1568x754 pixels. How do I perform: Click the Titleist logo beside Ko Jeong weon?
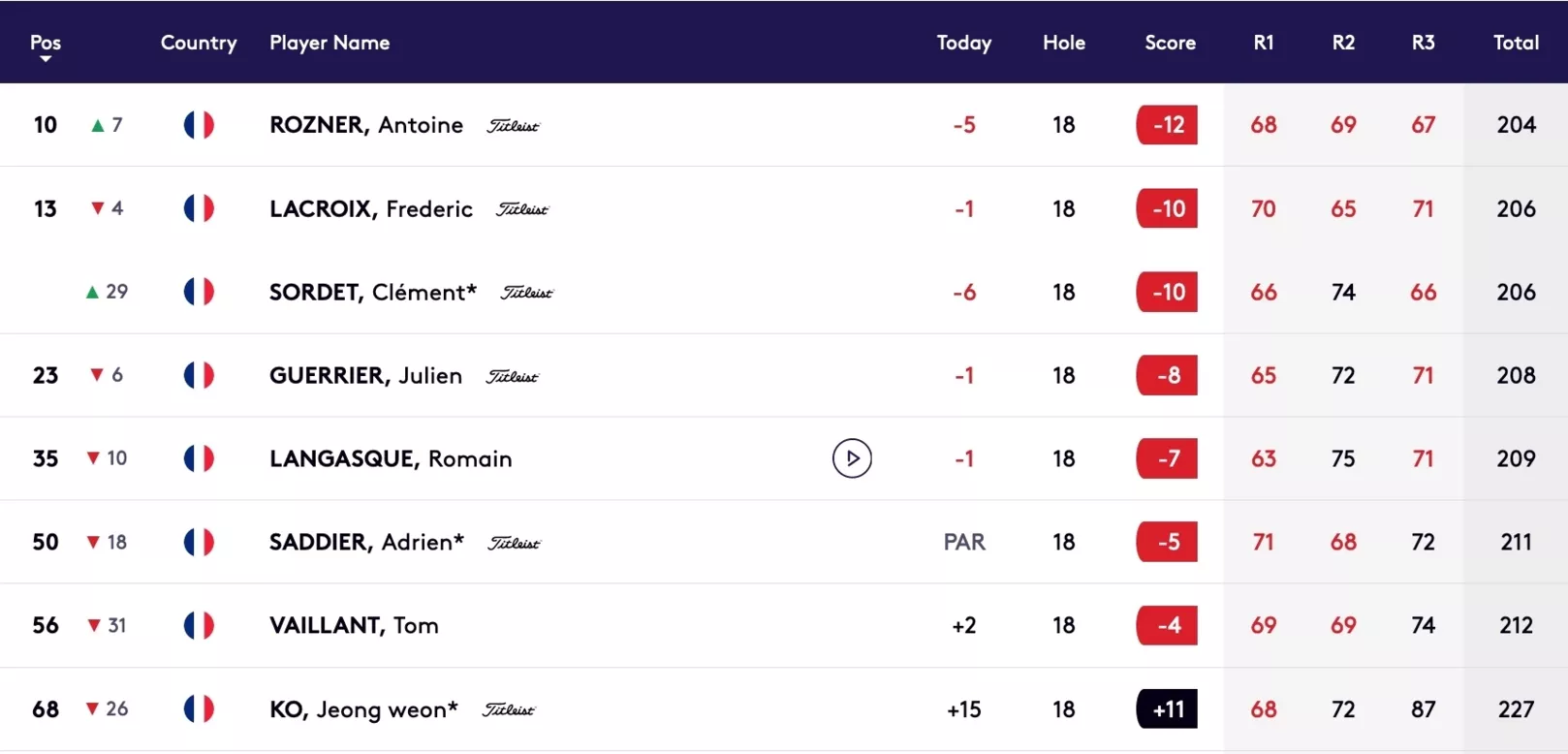[x=508, y=709]
